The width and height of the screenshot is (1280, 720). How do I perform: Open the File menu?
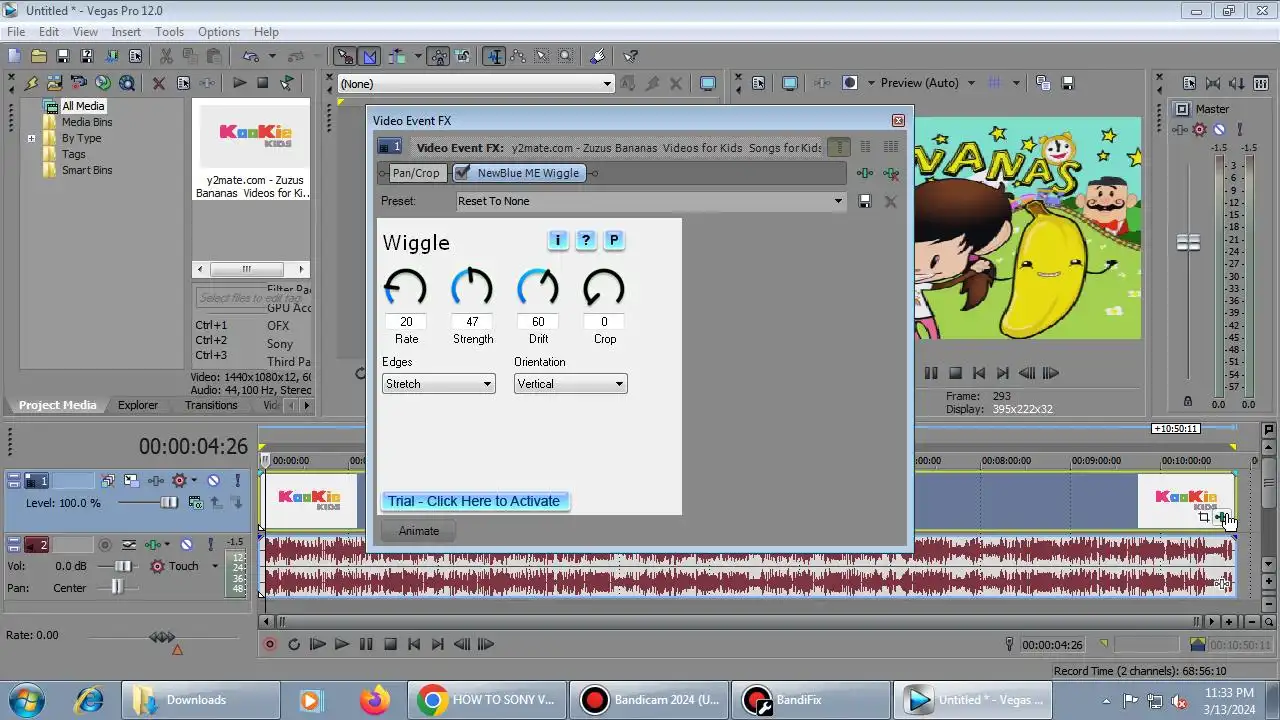(16, 32)
